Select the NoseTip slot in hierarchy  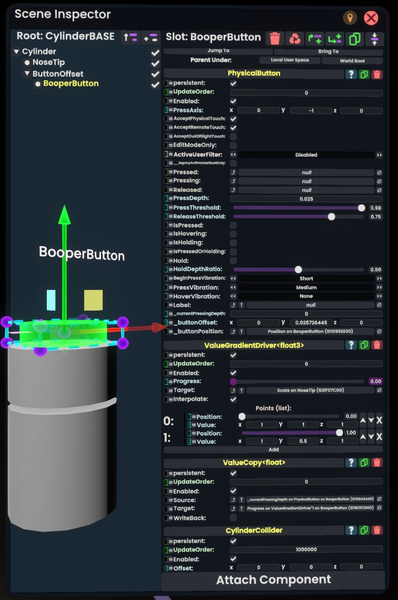pyautogui.click(x=48, y=62)
